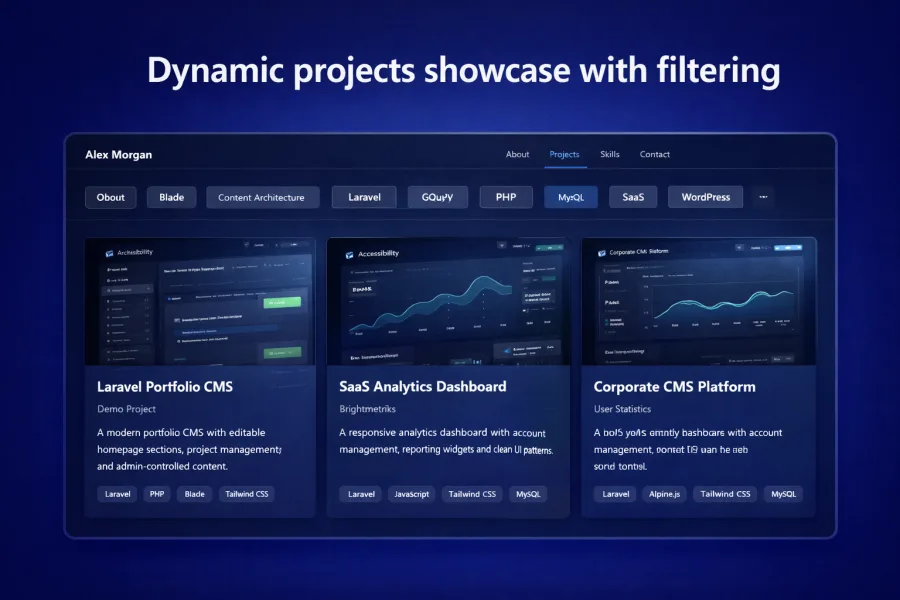Click the Alex Morgan site name
Viewport: 900px width, 600px height.
pyautogui.click(x=119, y=155)
